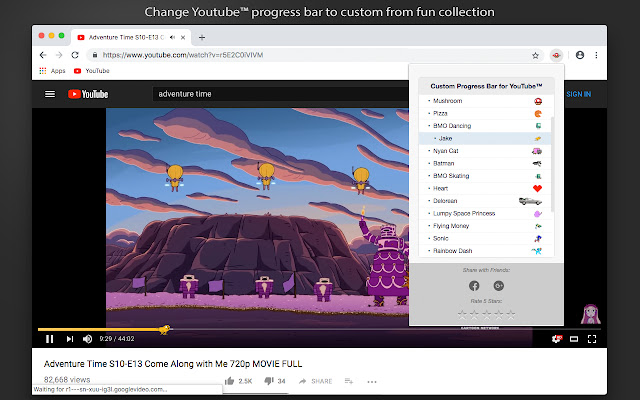Open more actions ellipsis below video
The width and height of the screenshot is (640, 400).
(x=371, y=382)
